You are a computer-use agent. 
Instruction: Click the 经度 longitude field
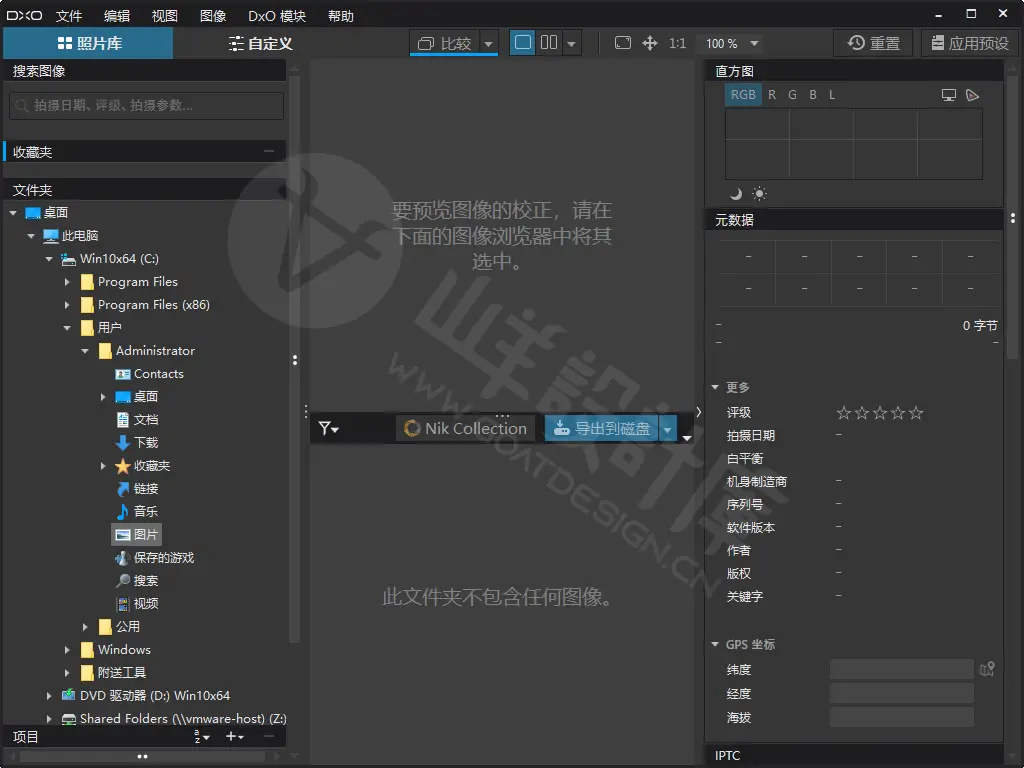[x=901, y=694]
